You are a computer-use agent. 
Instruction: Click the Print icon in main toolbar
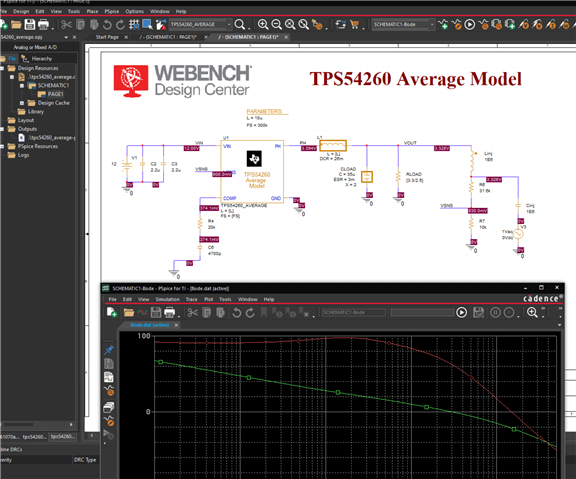43,25
